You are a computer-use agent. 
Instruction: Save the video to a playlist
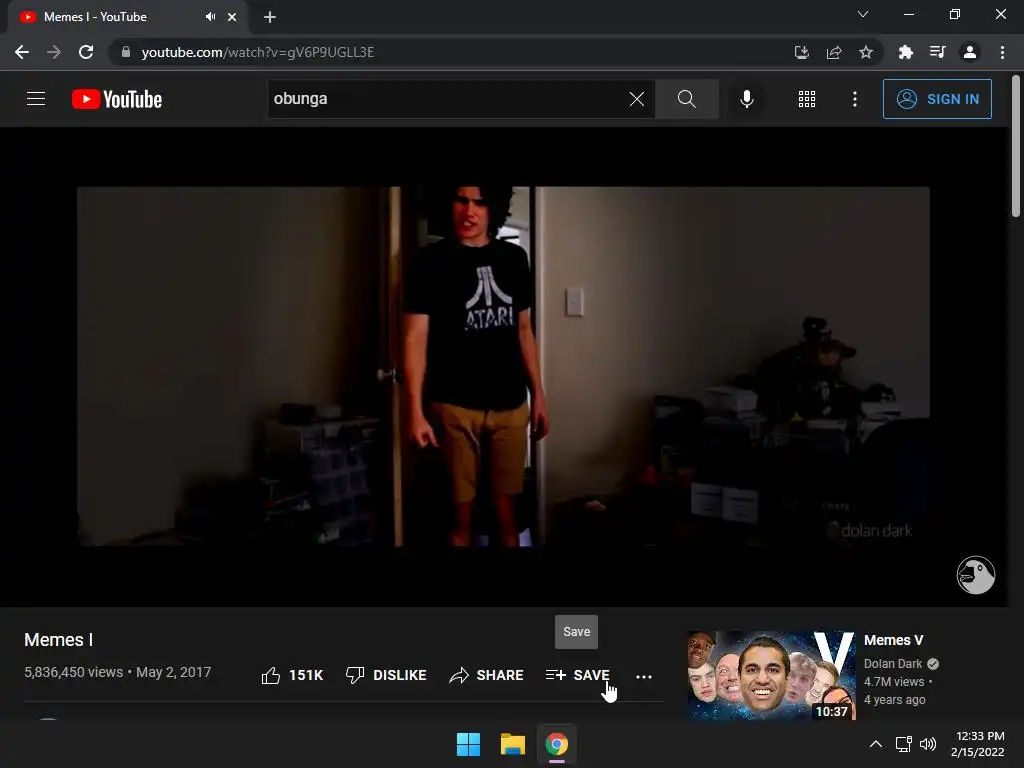click(x=577, y=675)
